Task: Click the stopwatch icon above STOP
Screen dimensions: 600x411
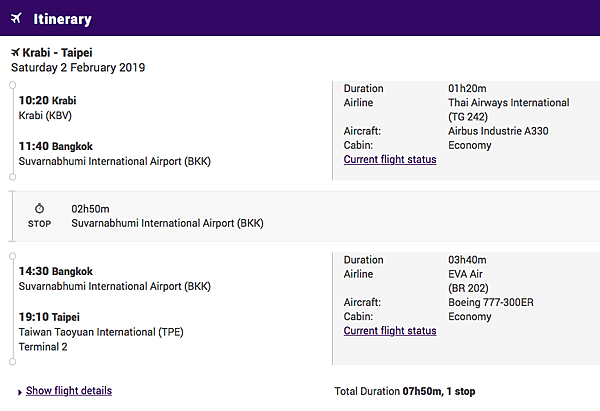Action: coord(39,209)
